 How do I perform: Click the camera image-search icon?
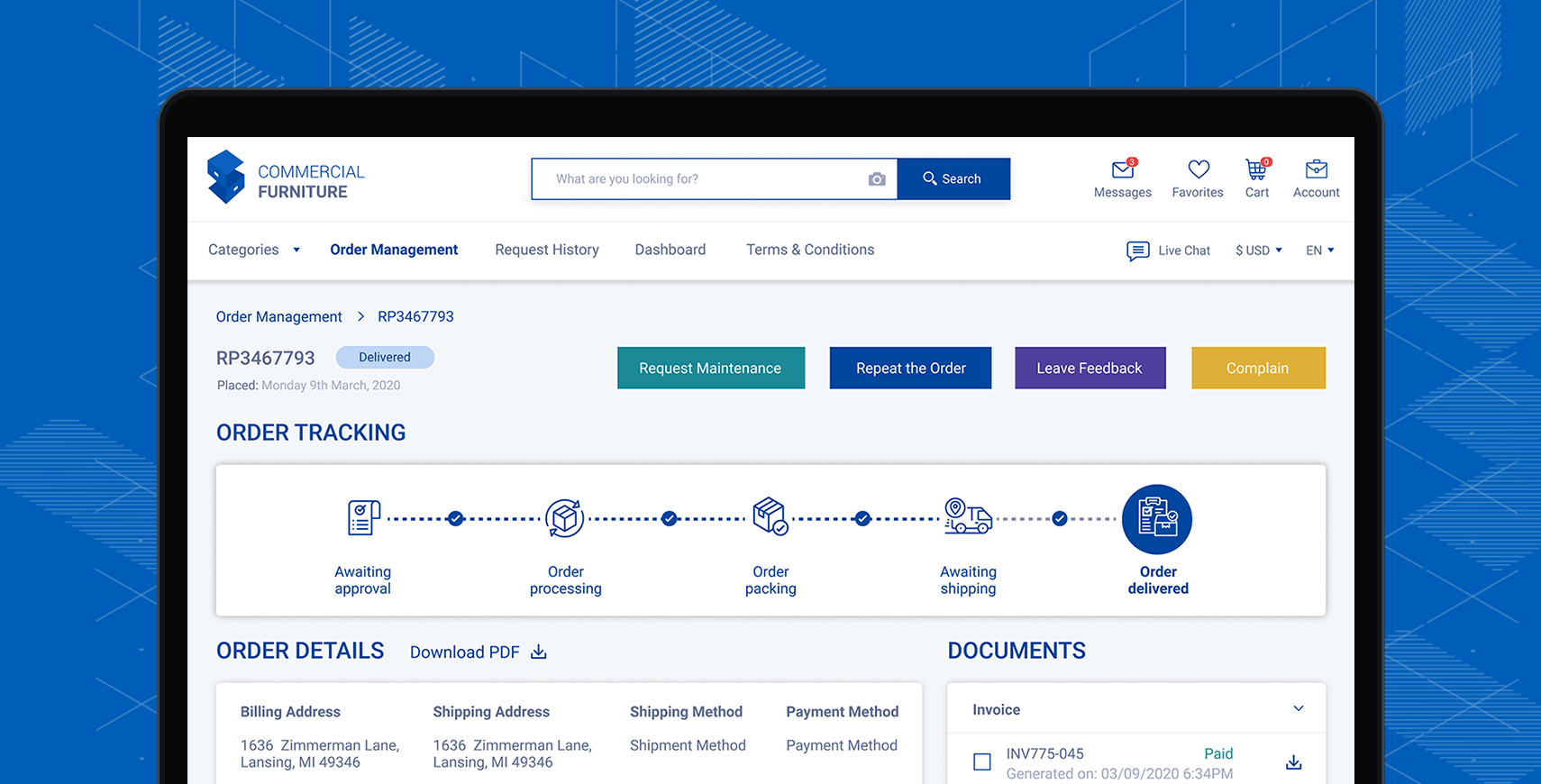point(876,179)
